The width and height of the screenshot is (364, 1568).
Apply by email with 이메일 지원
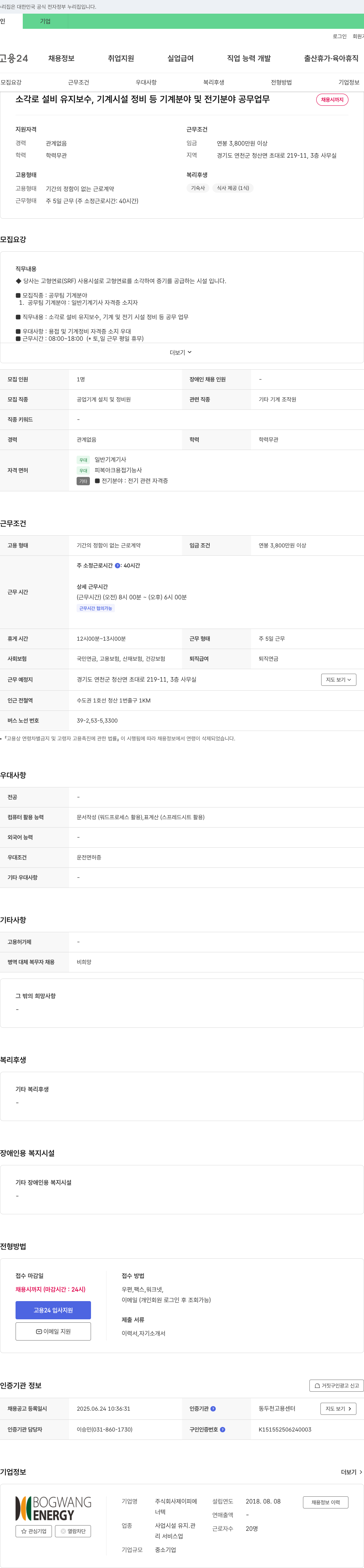point(53,1331)
